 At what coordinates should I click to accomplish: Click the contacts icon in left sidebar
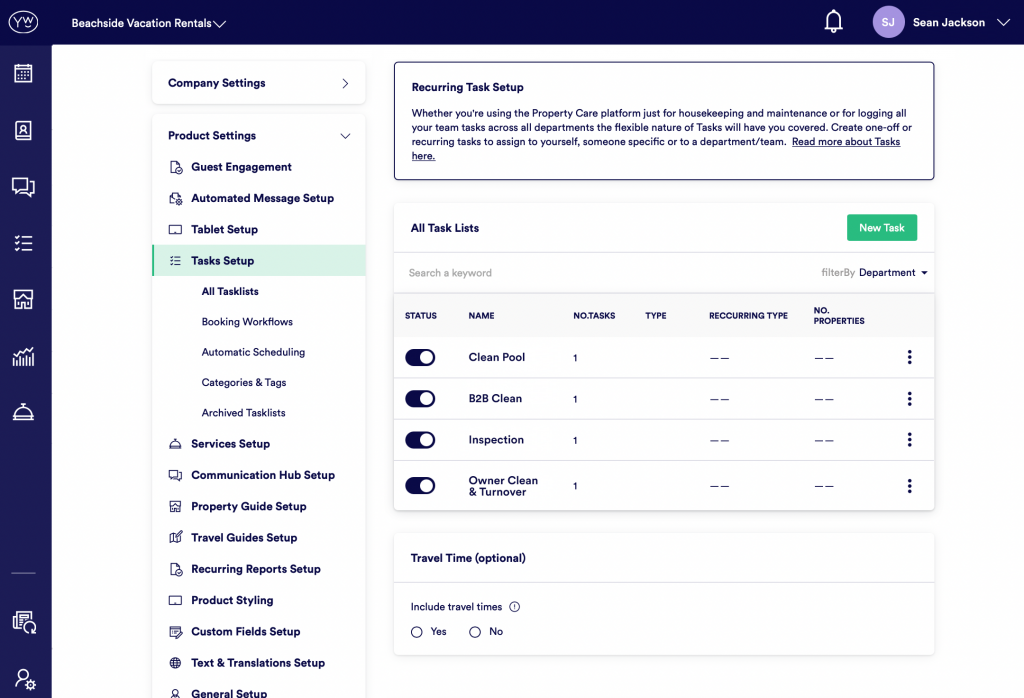click(23, 130)
